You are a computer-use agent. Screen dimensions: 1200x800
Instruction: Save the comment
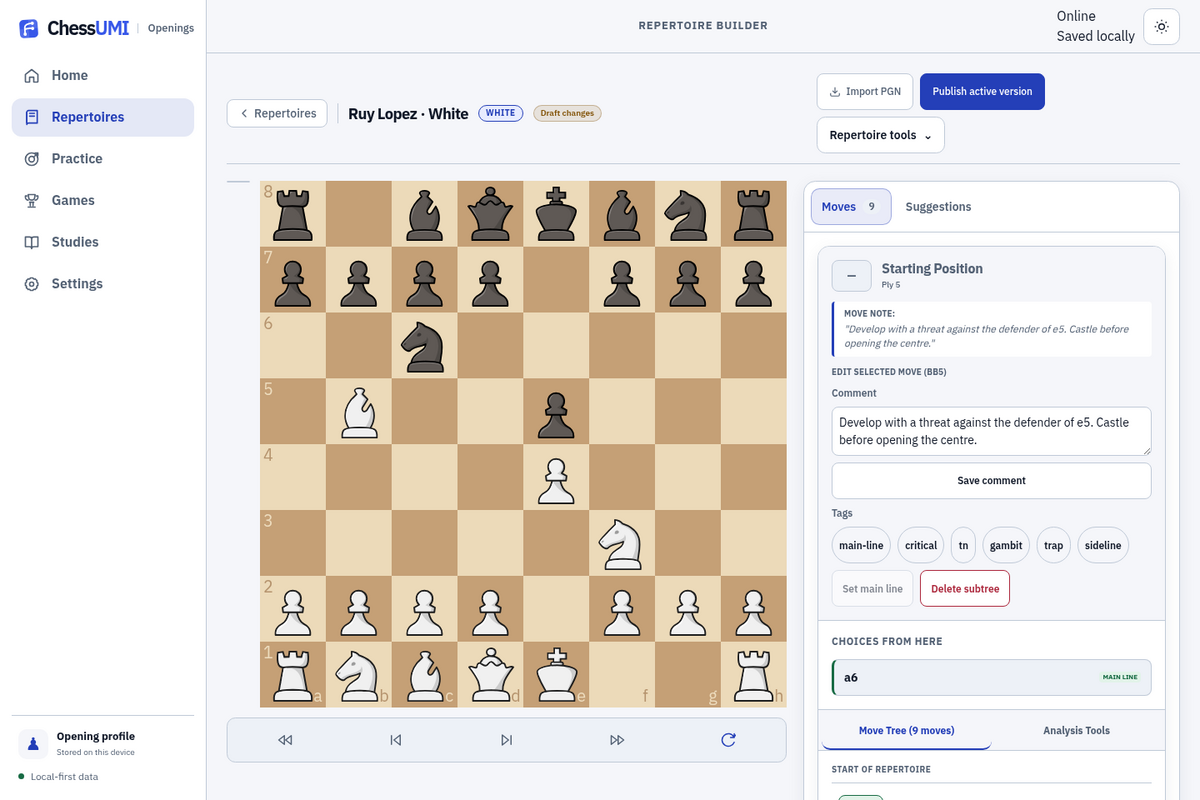(991, 480)
